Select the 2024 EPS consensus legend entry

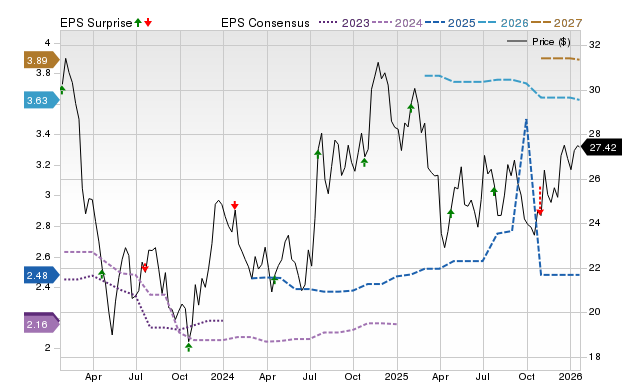tap(397, 23)
